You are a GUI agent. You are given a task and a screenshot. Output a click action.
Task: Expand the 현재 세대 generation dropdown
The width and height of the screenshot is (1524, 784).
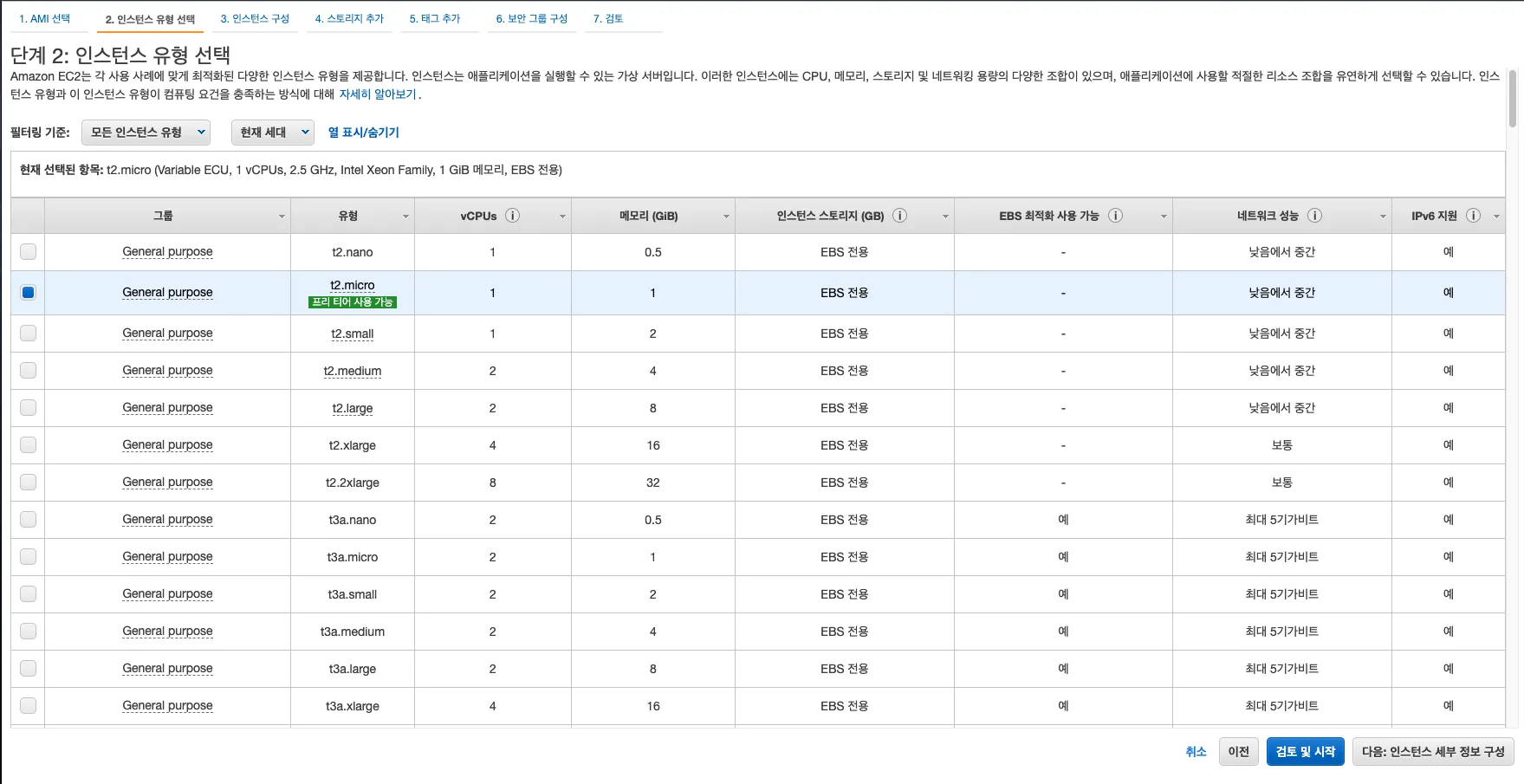pyautogui.click(x=273, y=133)
